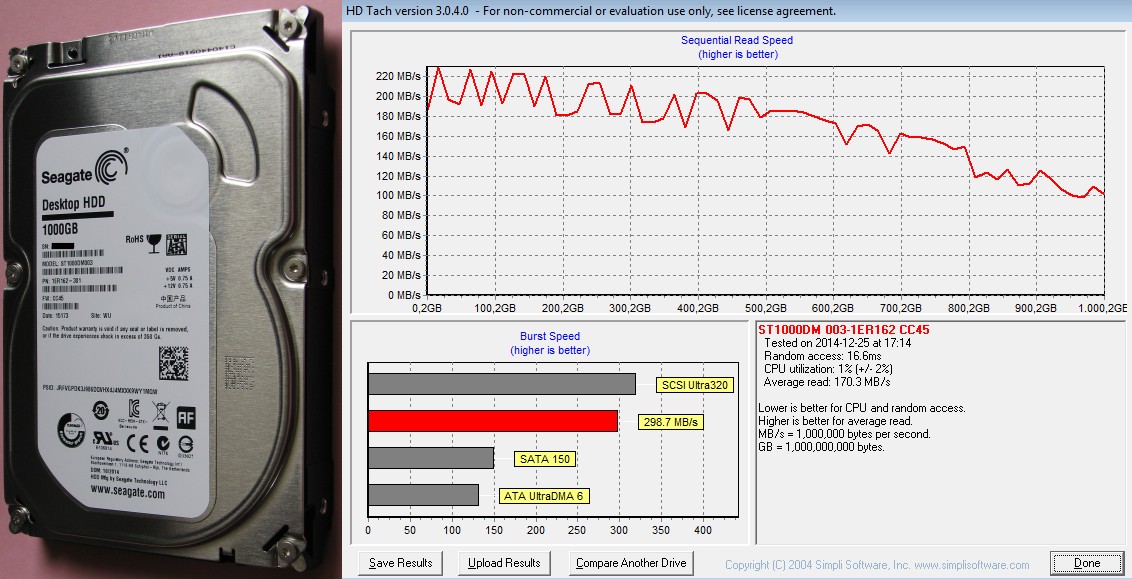
Task: Click the Done button
Action: click(1087, 563)
